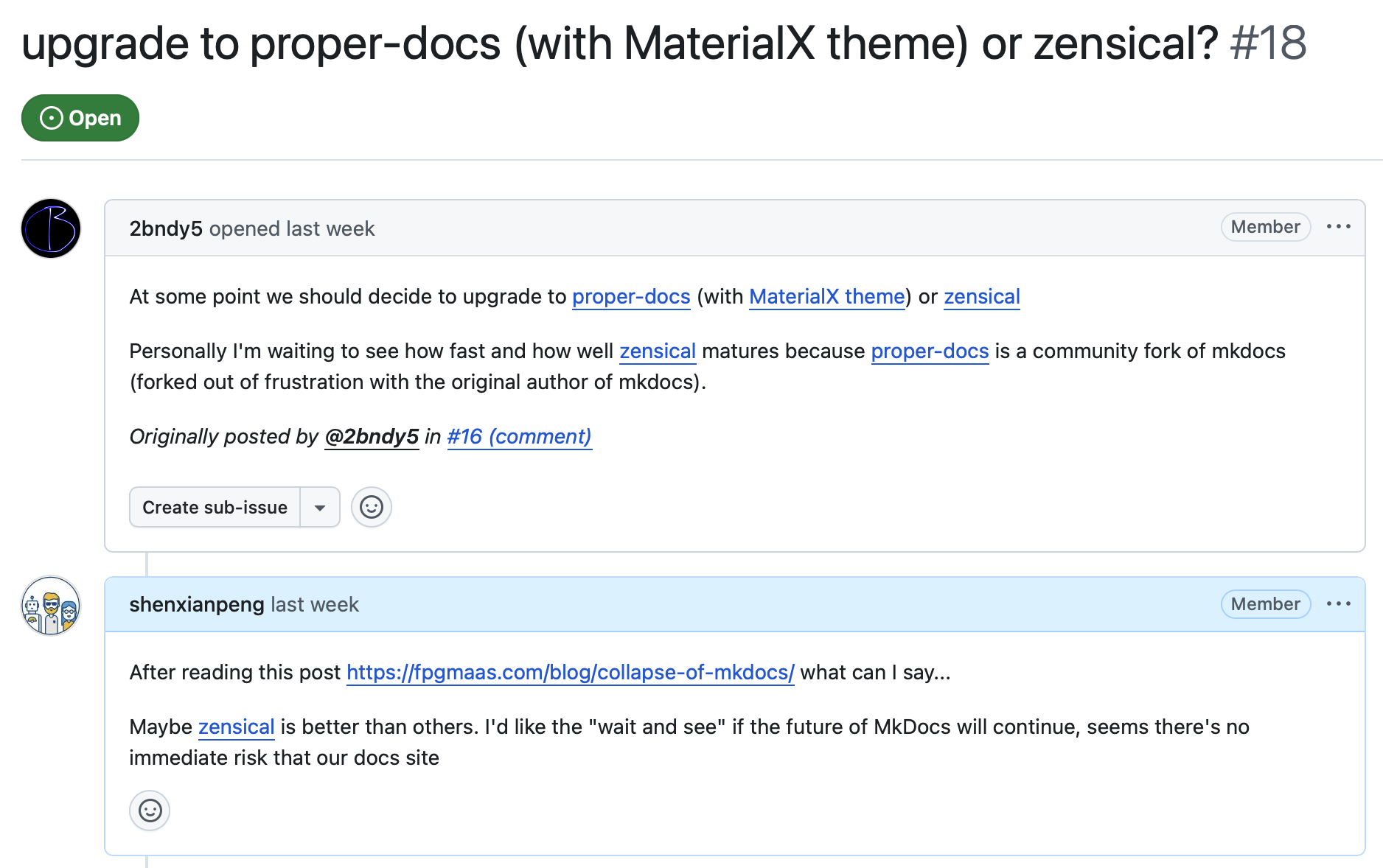This screenshot has width=1383, height=868.
Task: Open the proper-docs link in the first sentence
Action: [631, 296]
